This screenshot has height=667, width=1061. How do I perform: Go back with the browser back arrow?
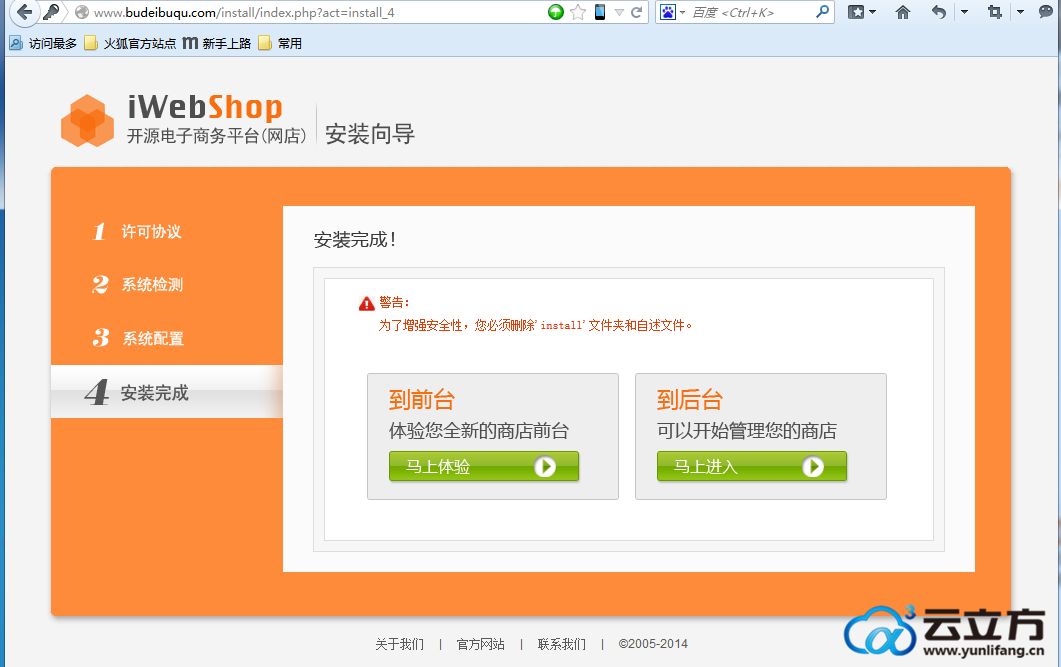[x=24, y=12]
